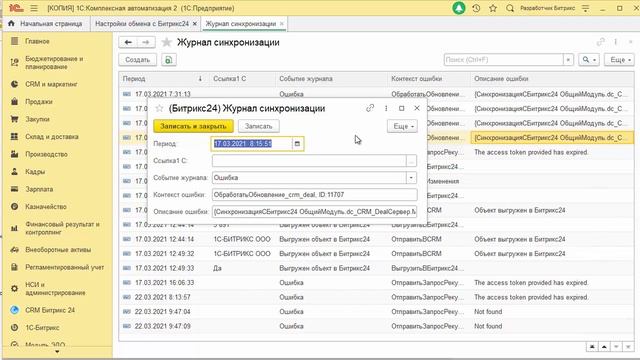Open the dialog's Еще dropdown
The width and height of the screenshot is (640, 360).
click(402, 126)
